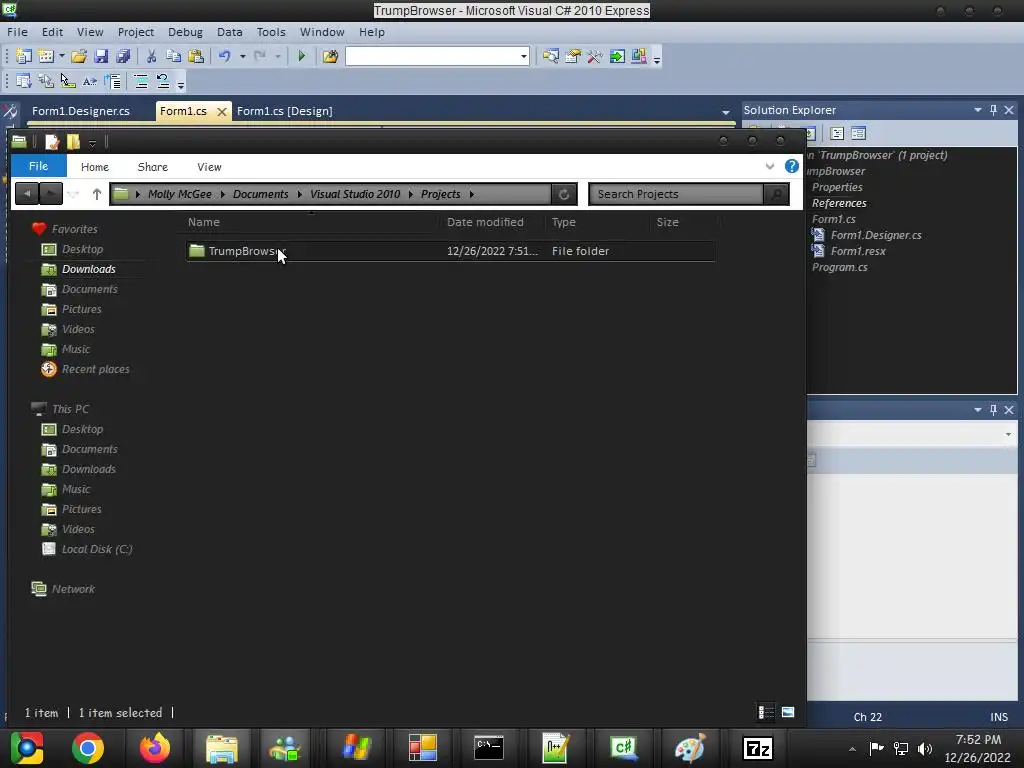Expand the File Explorer ribbon chevron
The height and width of the screenshot is (768, 1024).
click(770, 167)
